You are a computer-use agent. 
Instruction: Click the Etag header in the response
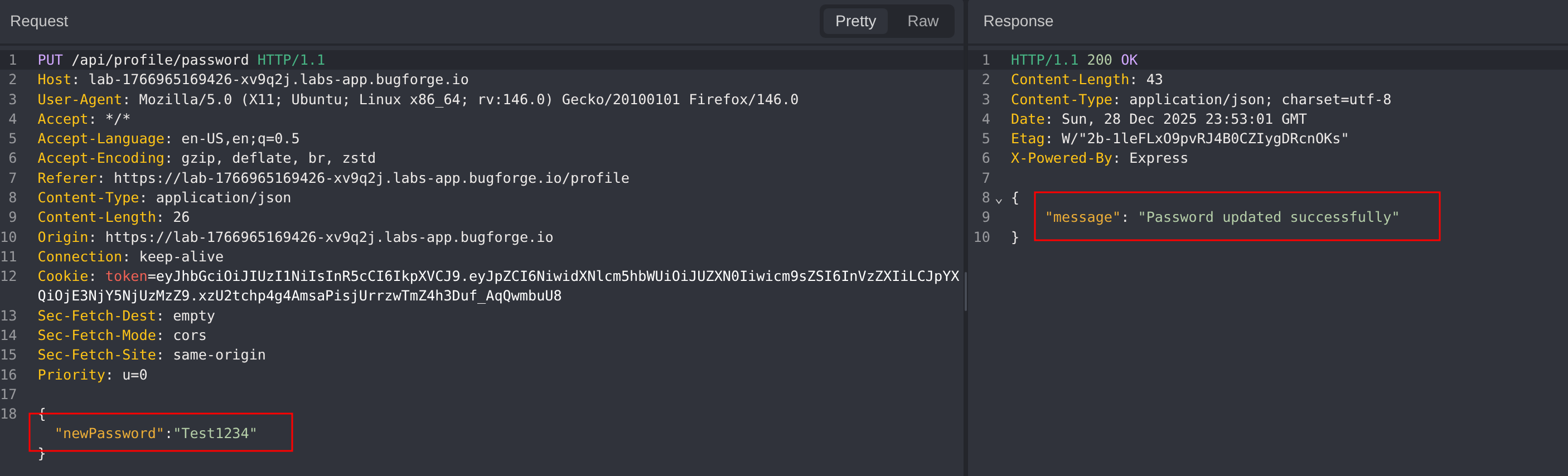coord(1027,139)
